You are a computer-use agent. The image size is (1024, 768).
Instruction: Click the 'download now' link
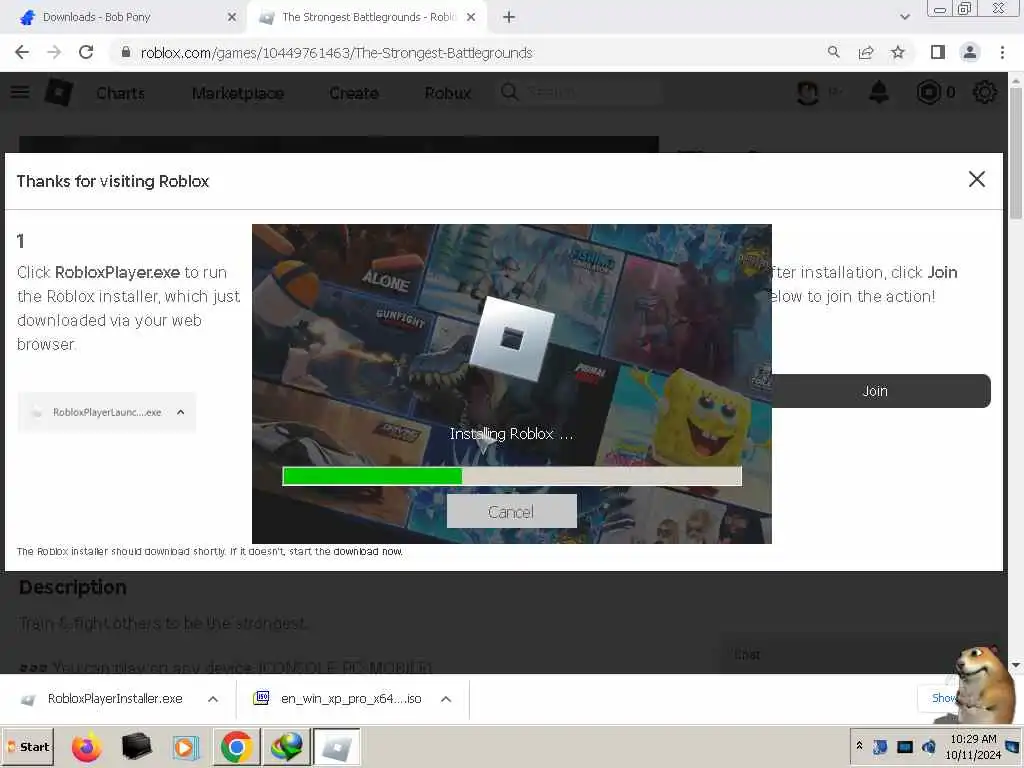[368, 551]
